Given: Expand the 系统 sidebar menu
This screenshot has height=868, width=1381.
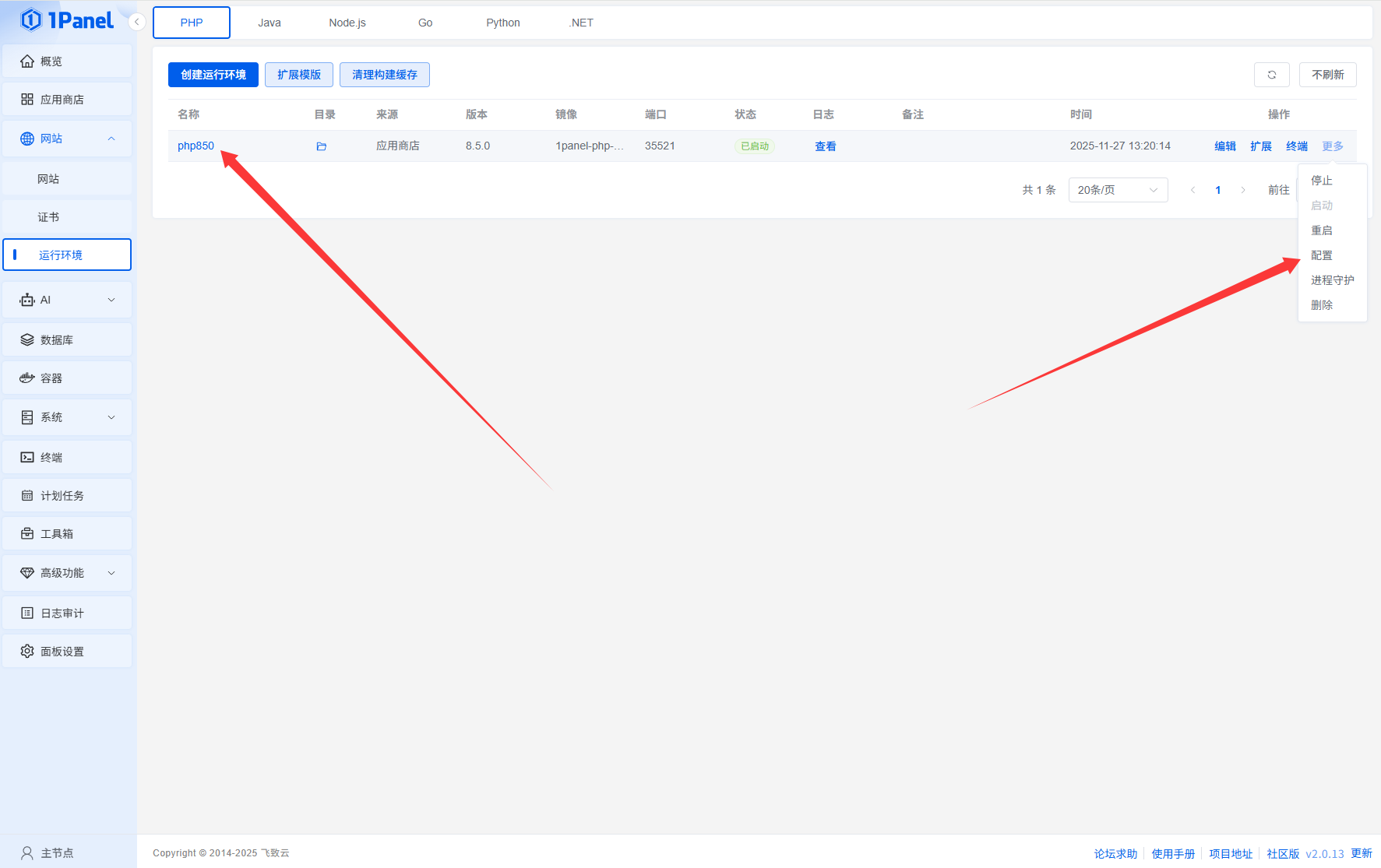Looking at the screenshot, I should pyautogui.click(x=67, y=417).
